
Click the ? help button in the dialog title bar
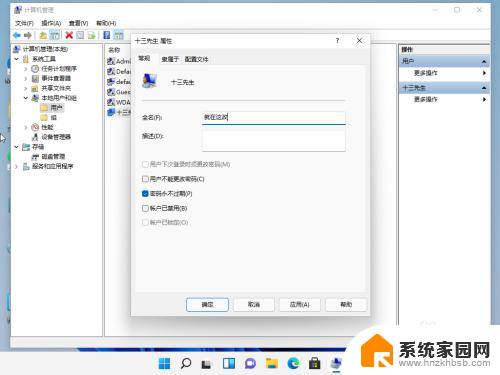(337, 41)
